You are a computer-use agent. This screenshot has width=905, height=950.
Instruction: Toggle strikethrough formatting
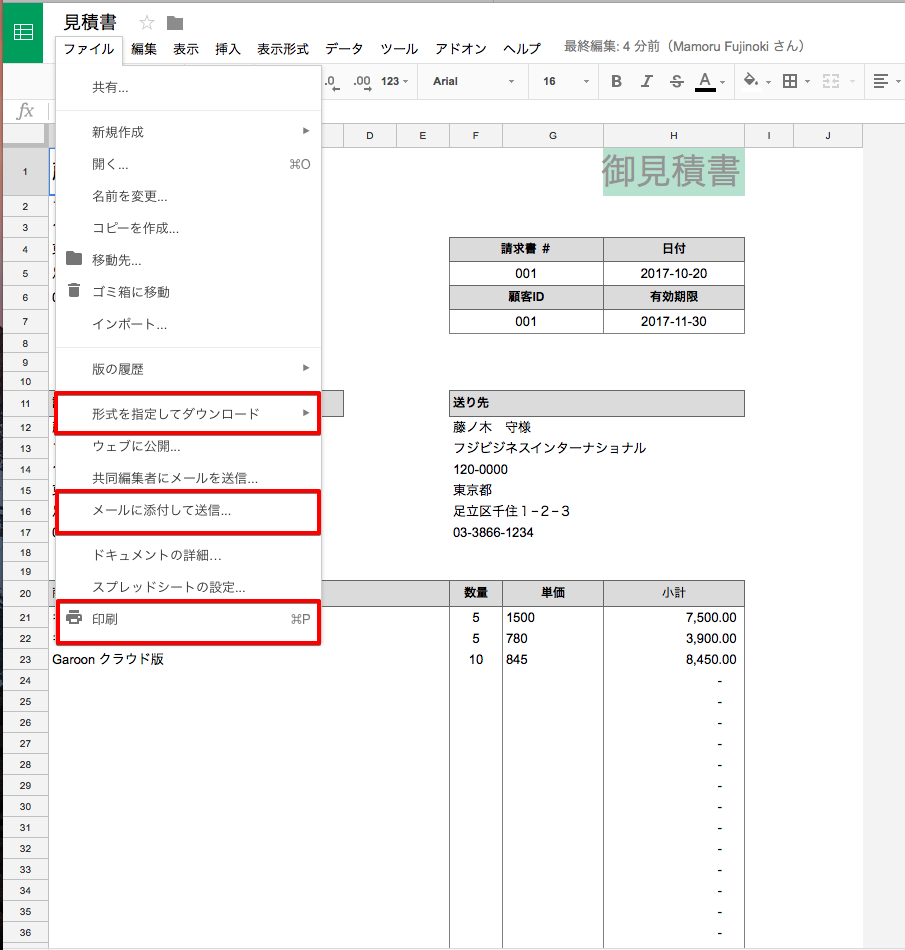coord(676,81)
